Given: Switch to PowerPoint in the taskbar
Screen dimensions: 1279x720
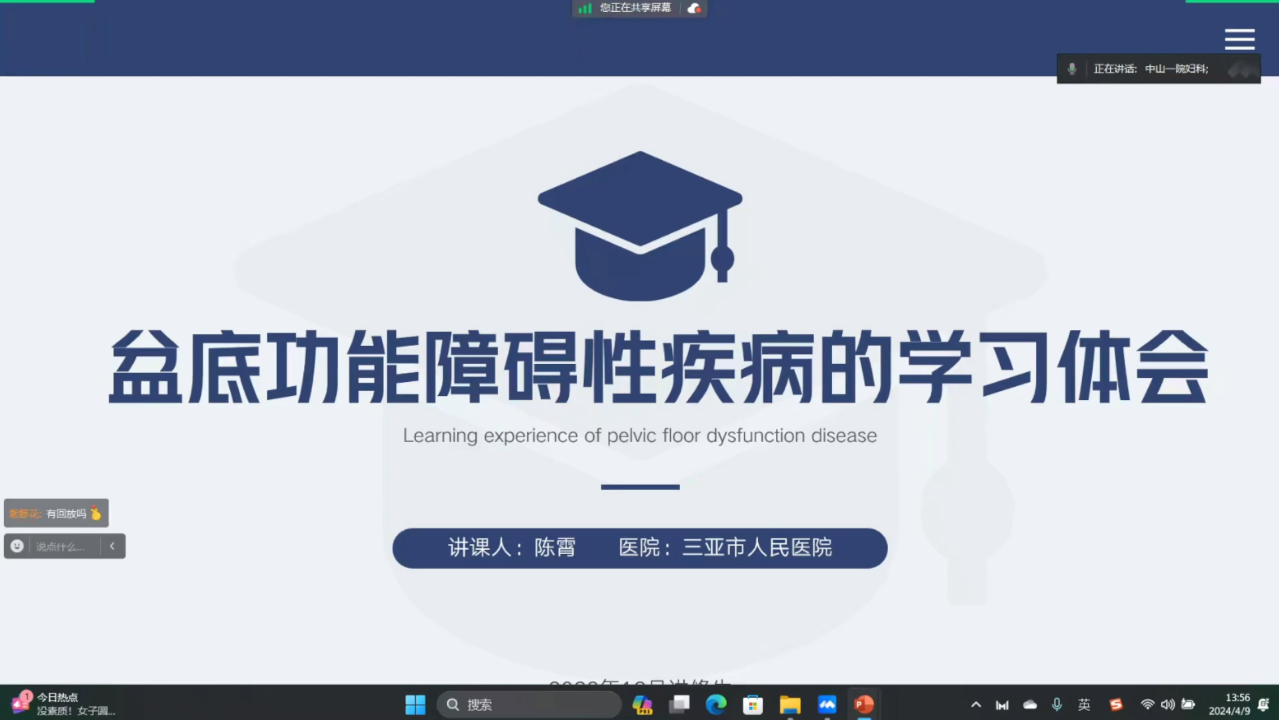Looking at the screenshot, I should tap(864, 705).
